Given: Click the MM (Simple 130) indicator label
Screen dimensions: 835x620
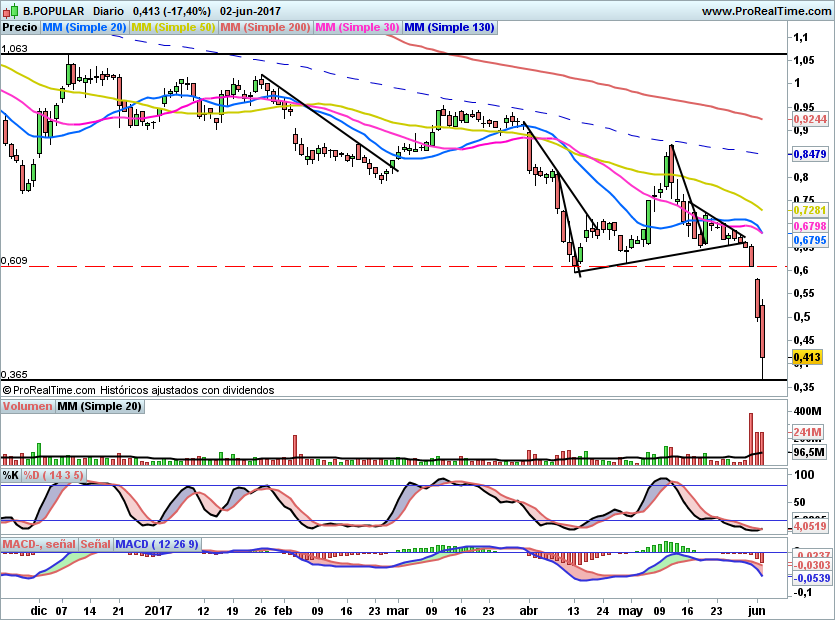Looking at the screenshot, I should [449, 28].
